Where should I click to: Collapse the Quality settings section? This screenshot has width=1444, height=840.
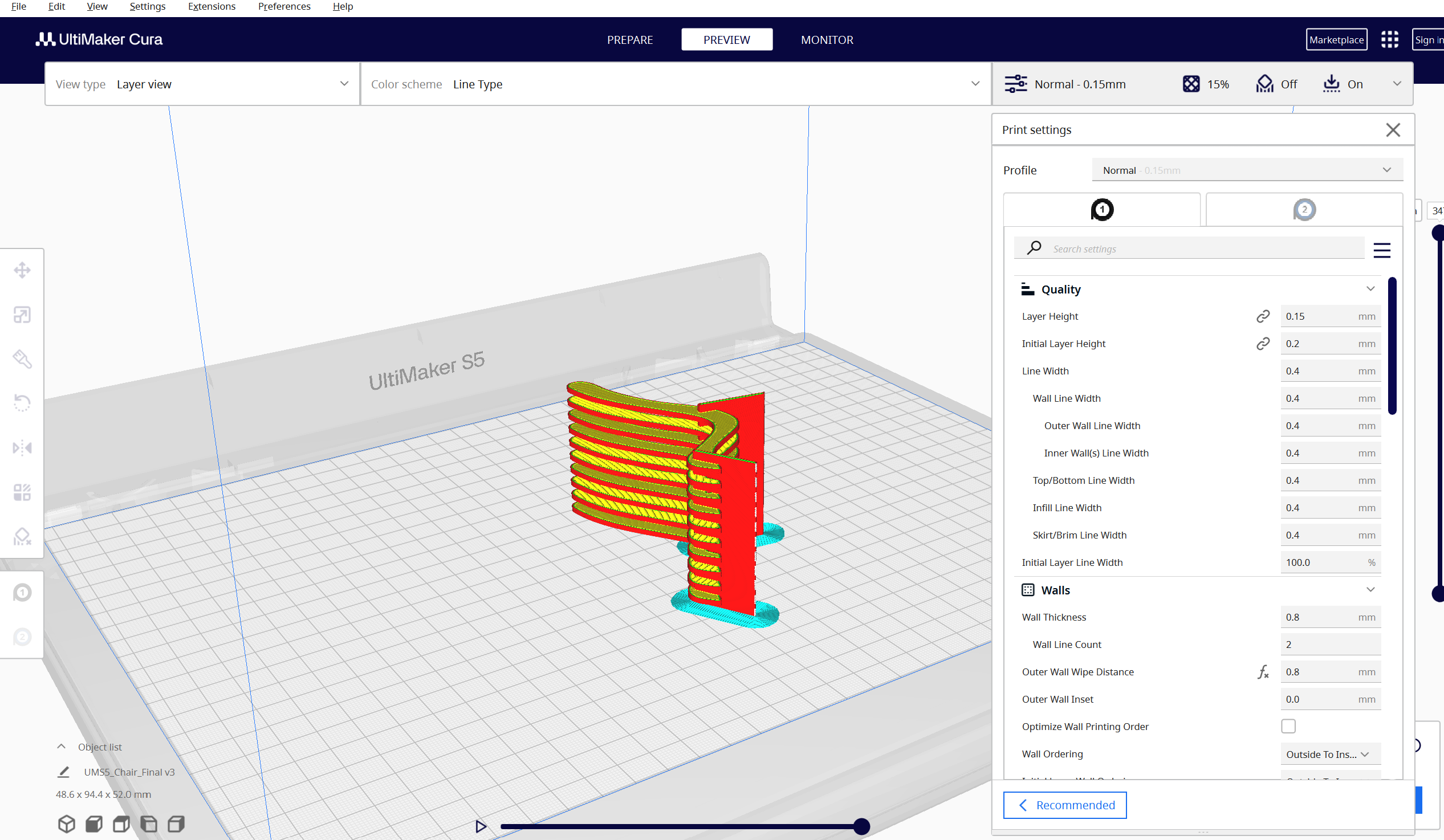1370,289
